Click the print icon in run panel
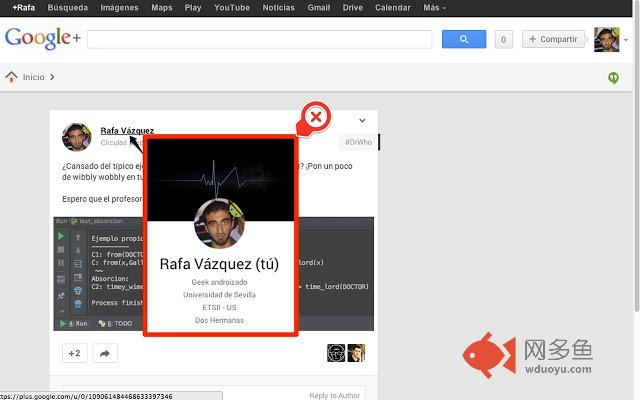The image size is (640, 400). 78,291
